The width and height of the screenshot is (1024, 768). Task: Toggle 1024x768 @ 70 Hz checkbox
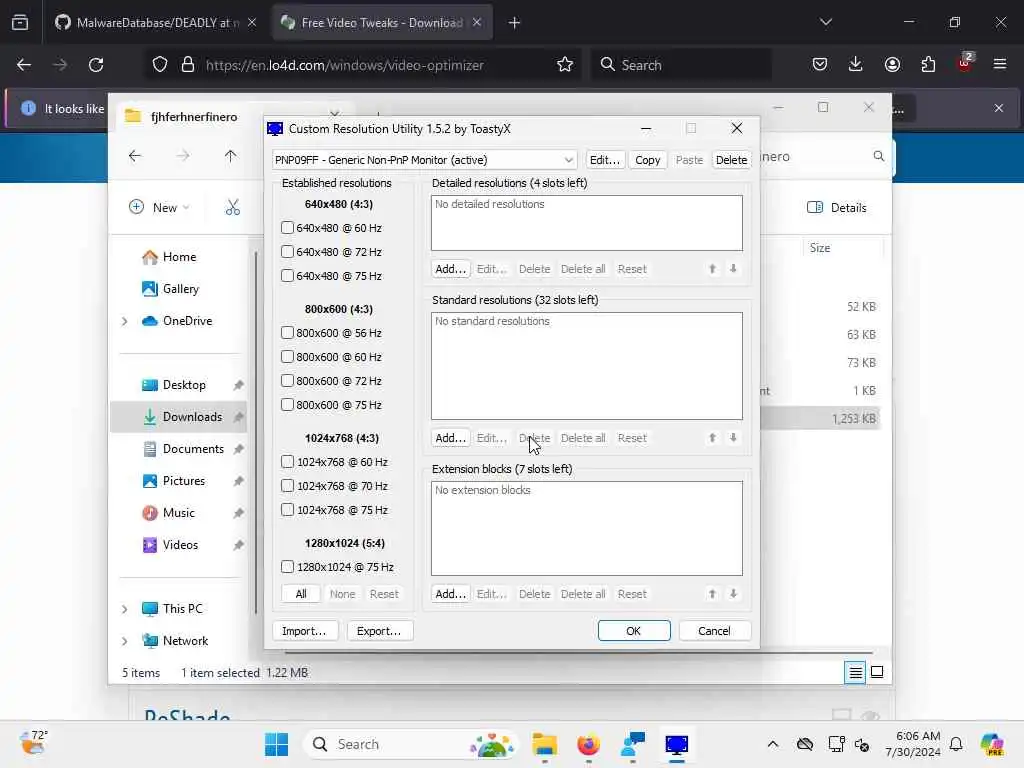coord(287,486)
